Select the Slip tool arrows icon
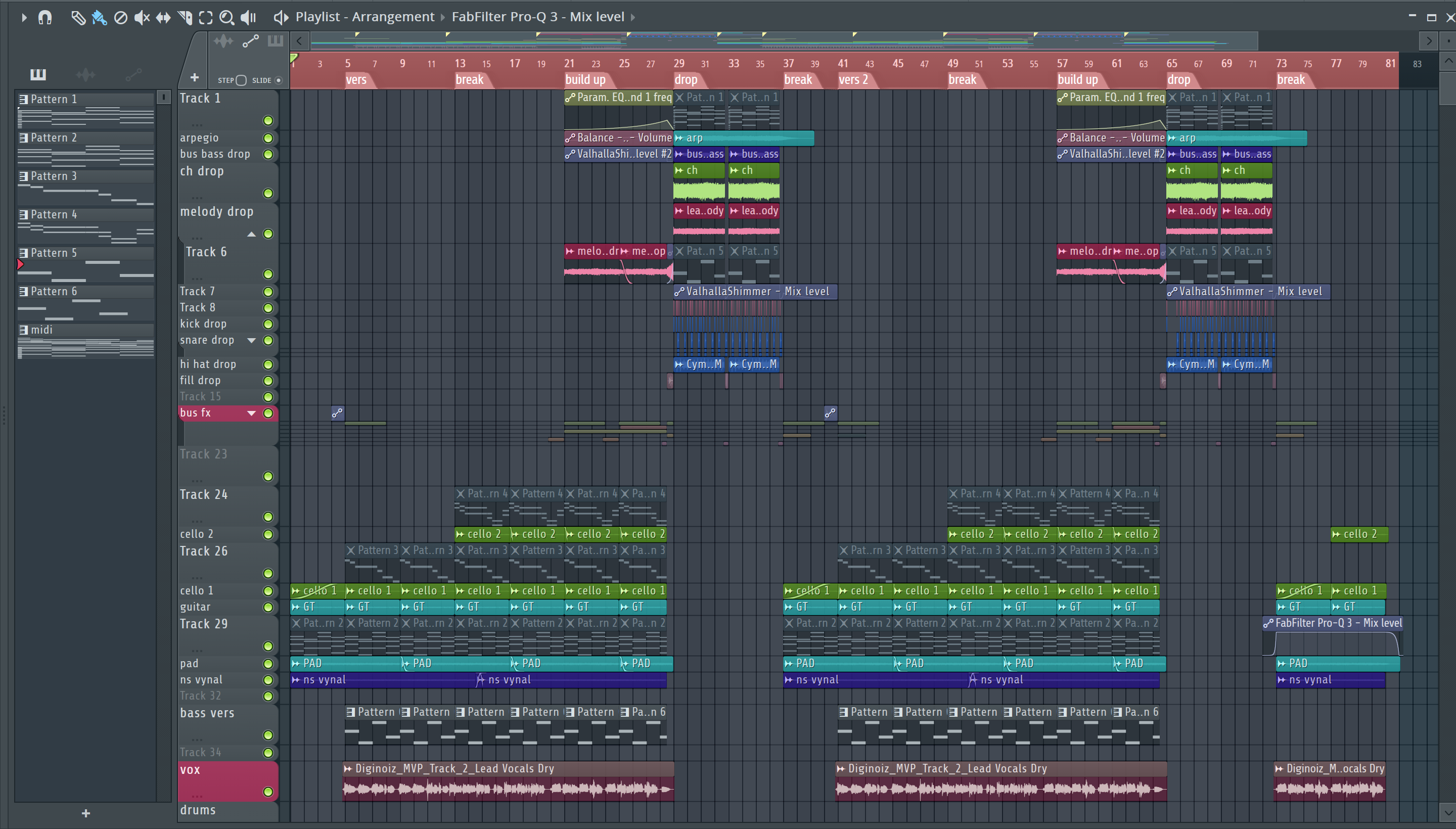This screenshot has width=1456, height=829. tap(163, 18)
